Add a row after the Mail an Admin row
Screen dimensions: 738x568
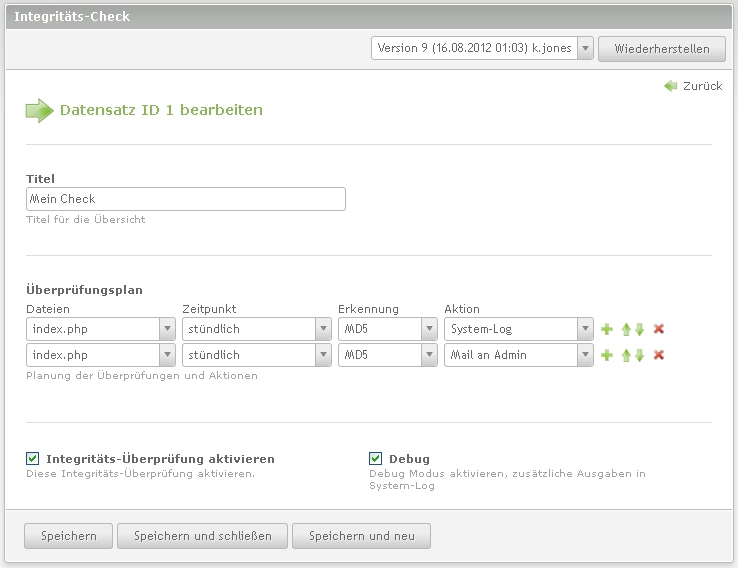[x=606, y=355]
